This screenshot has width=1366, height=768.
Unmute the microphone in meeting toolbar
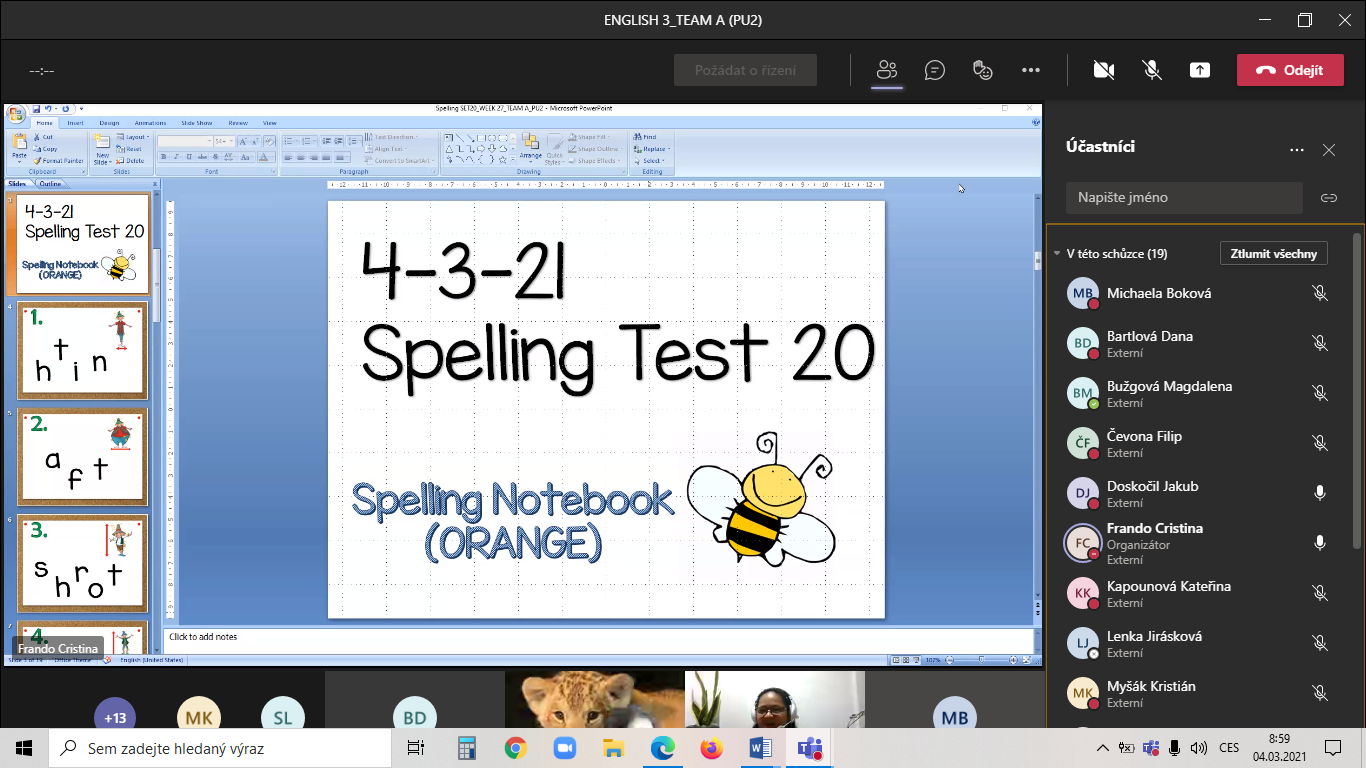click(x=1152, y=70)
